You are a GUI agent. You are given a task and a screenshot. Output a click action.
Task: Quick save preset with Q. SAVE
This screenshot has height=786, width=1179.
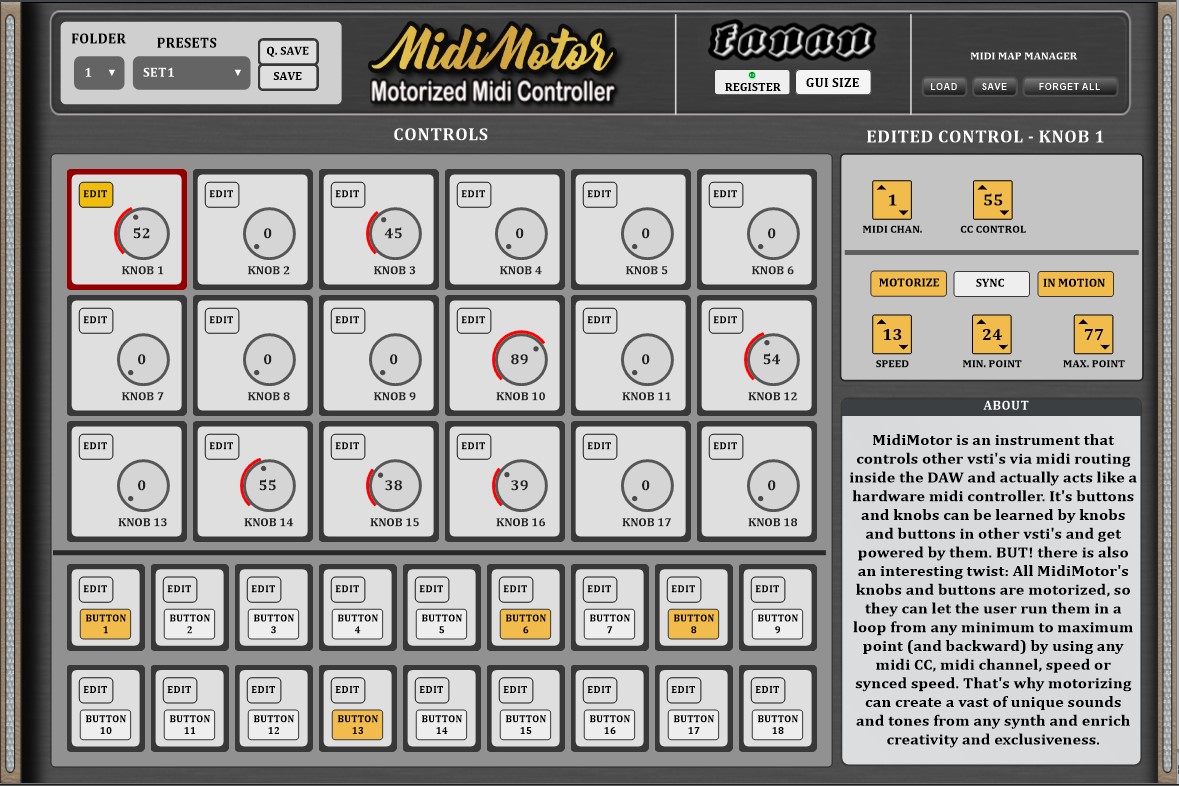point(288,50)
